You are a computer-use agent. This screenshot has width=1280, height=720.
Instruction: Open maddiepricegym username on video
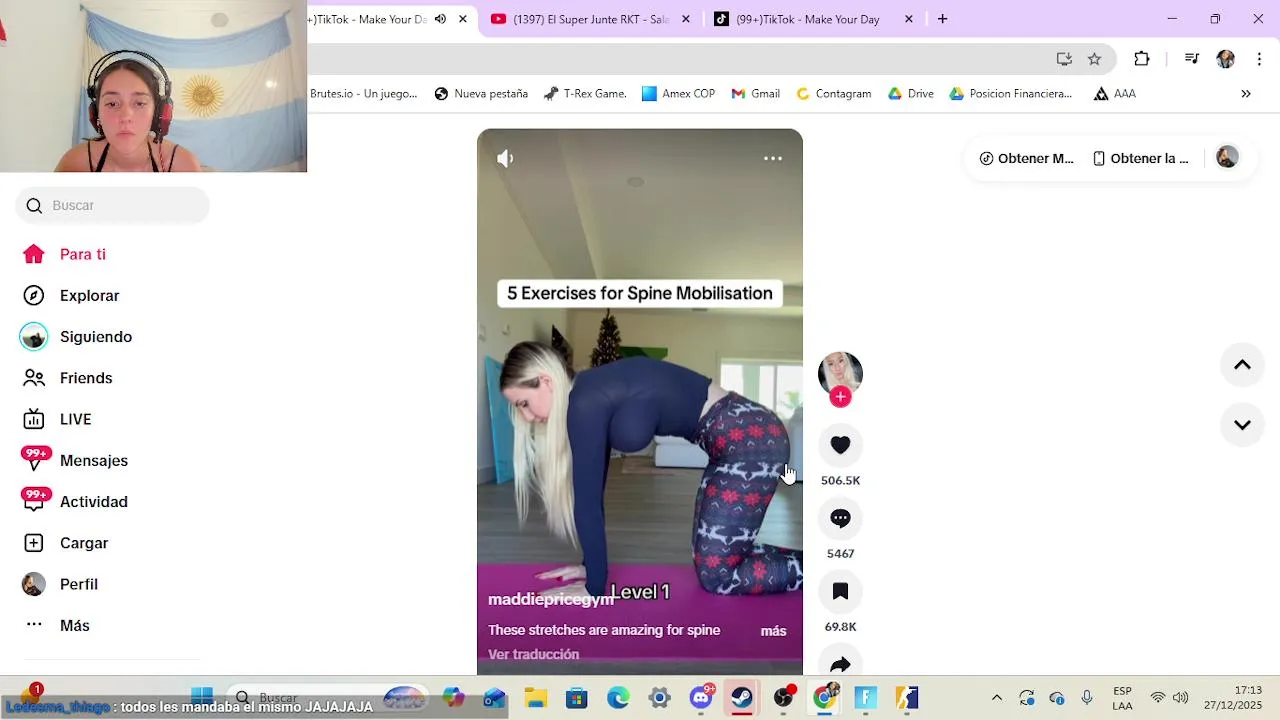[x=550, y=599]
